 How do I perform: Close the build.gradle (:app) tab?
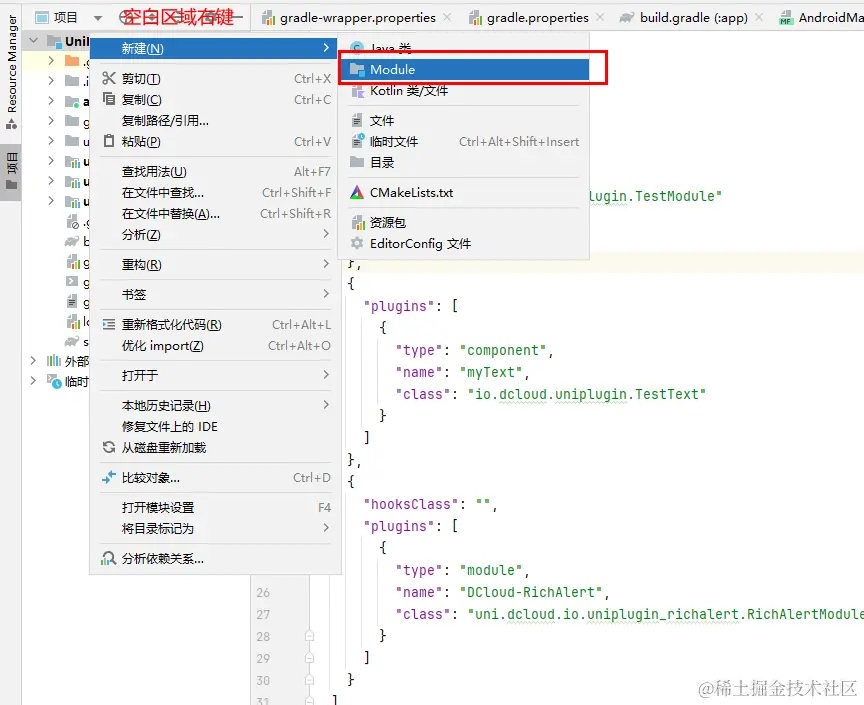759,18
